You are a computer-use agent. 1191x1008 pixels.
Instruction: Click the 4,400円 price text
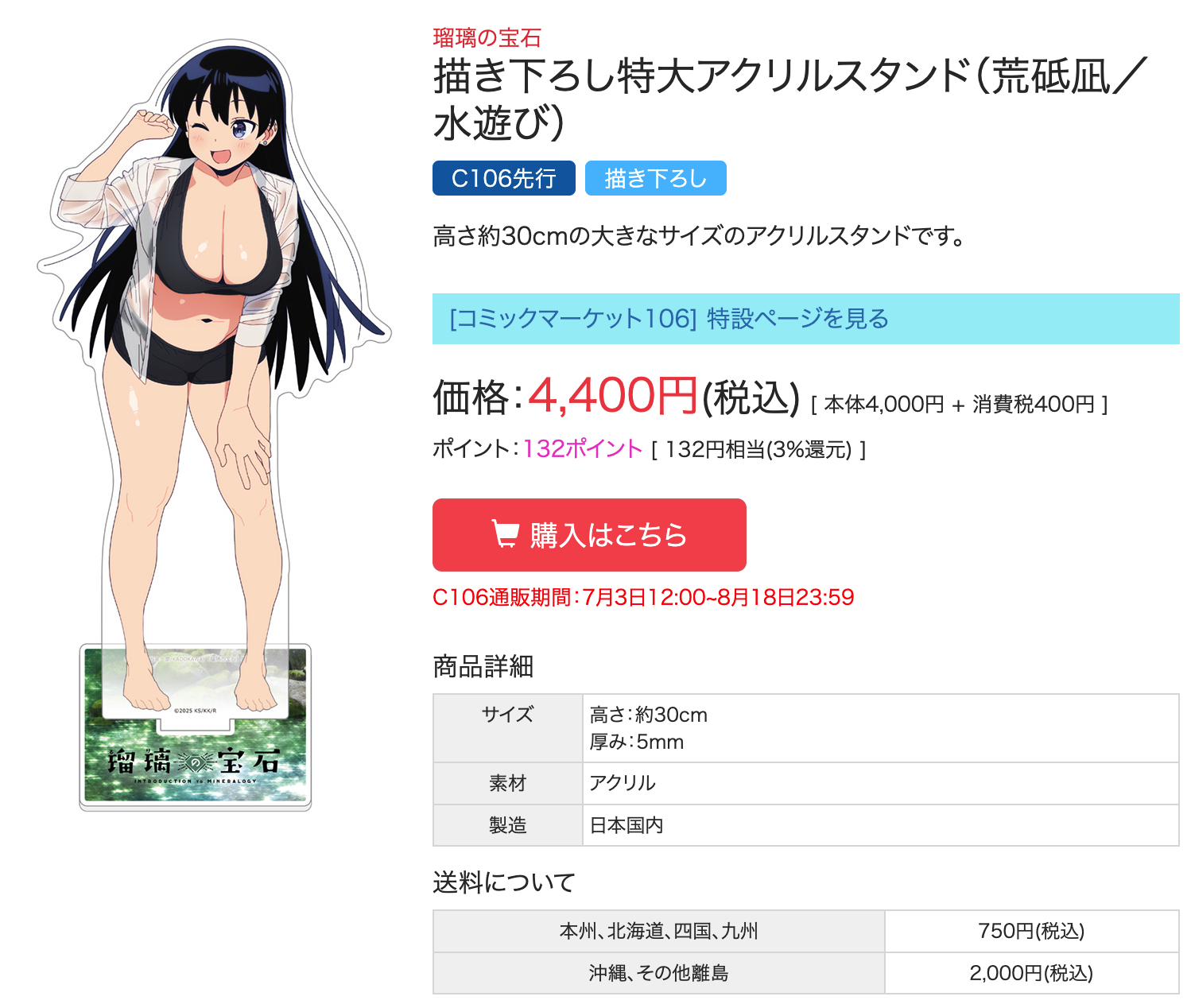coord(613,396)
